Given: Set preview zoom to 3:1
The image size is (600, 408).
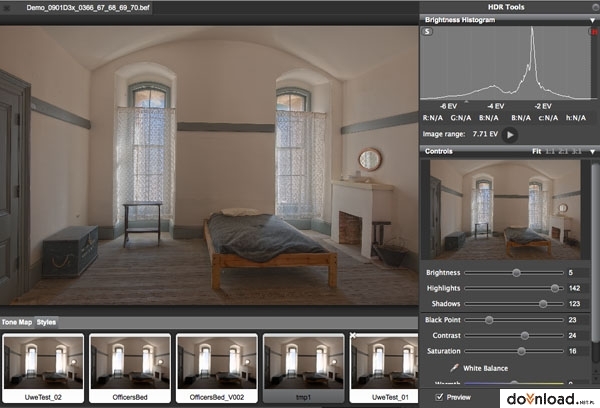Looking at the screenshot, I should [x=577, y=152].
